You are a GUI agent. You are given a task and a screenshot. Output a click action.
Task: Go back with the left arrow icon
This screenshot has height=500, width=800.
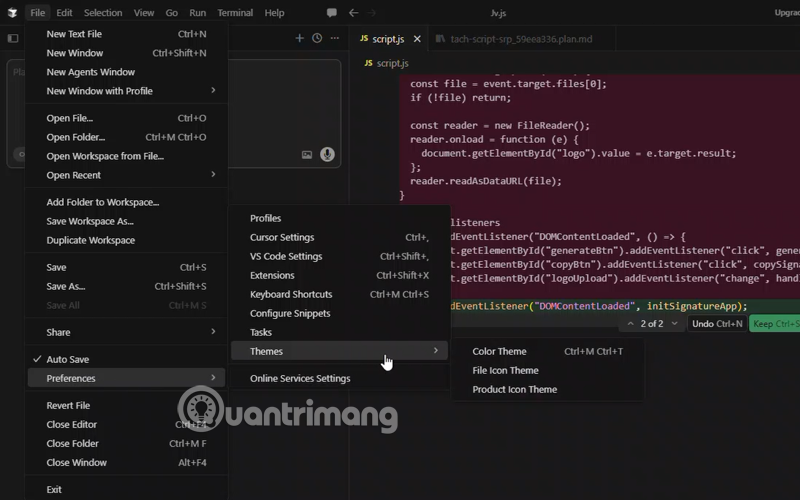point(353,13)
